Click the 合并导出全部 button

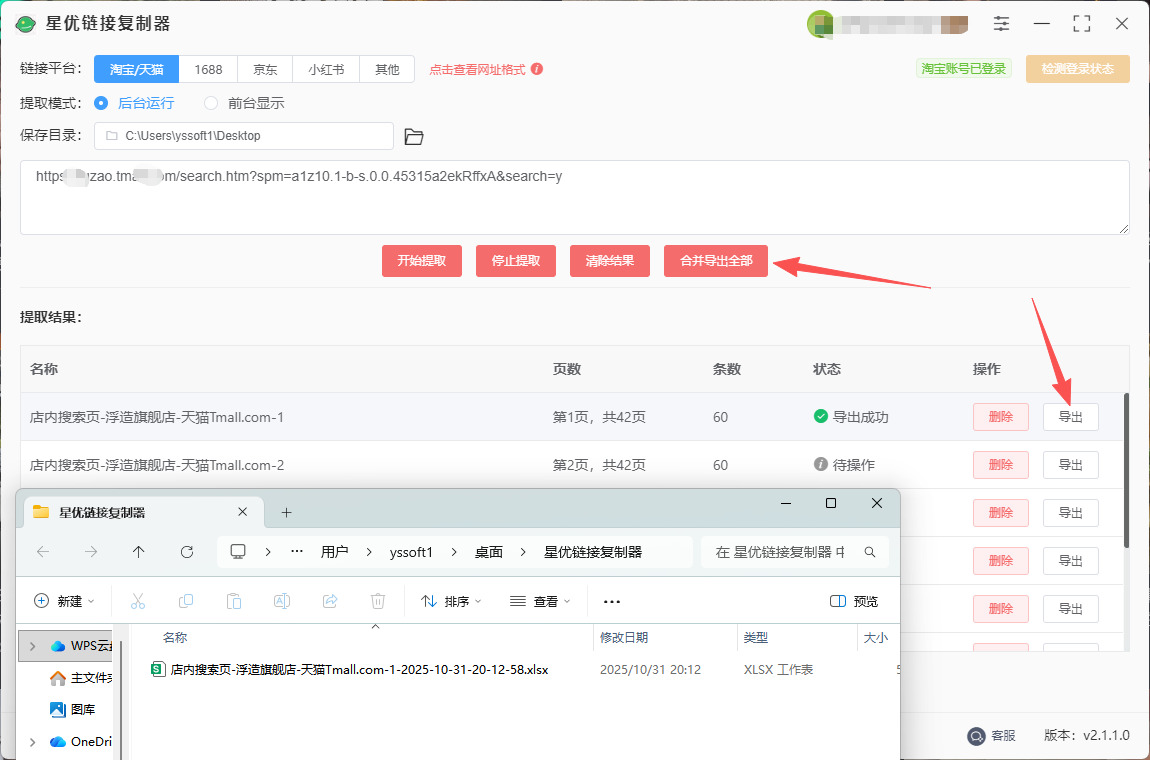[x=716, y=261]
